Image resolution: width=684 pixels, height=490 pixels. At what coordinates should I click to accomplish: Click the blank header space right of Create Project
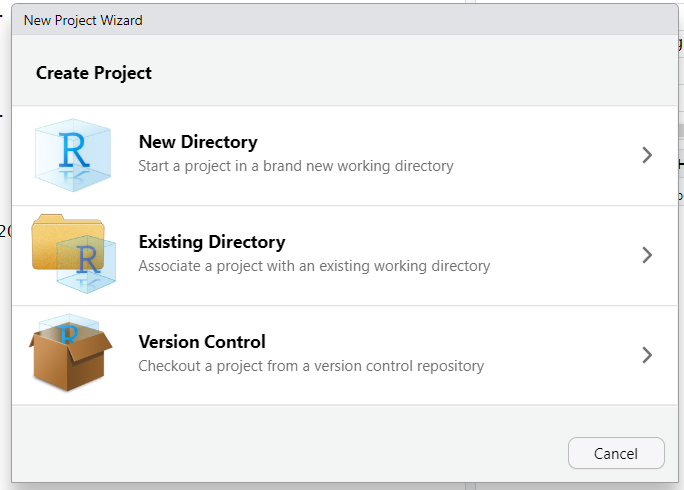[x=420, y=73]
